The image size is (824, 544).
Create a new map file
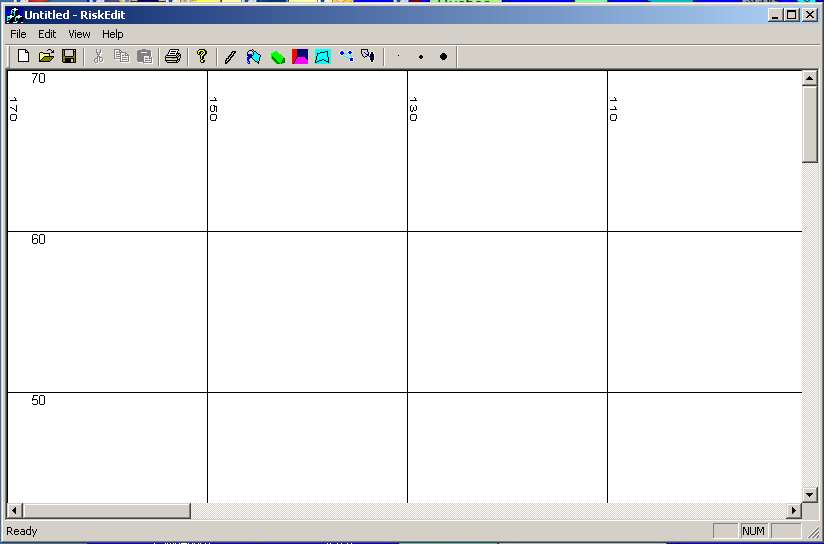[23, 56]
